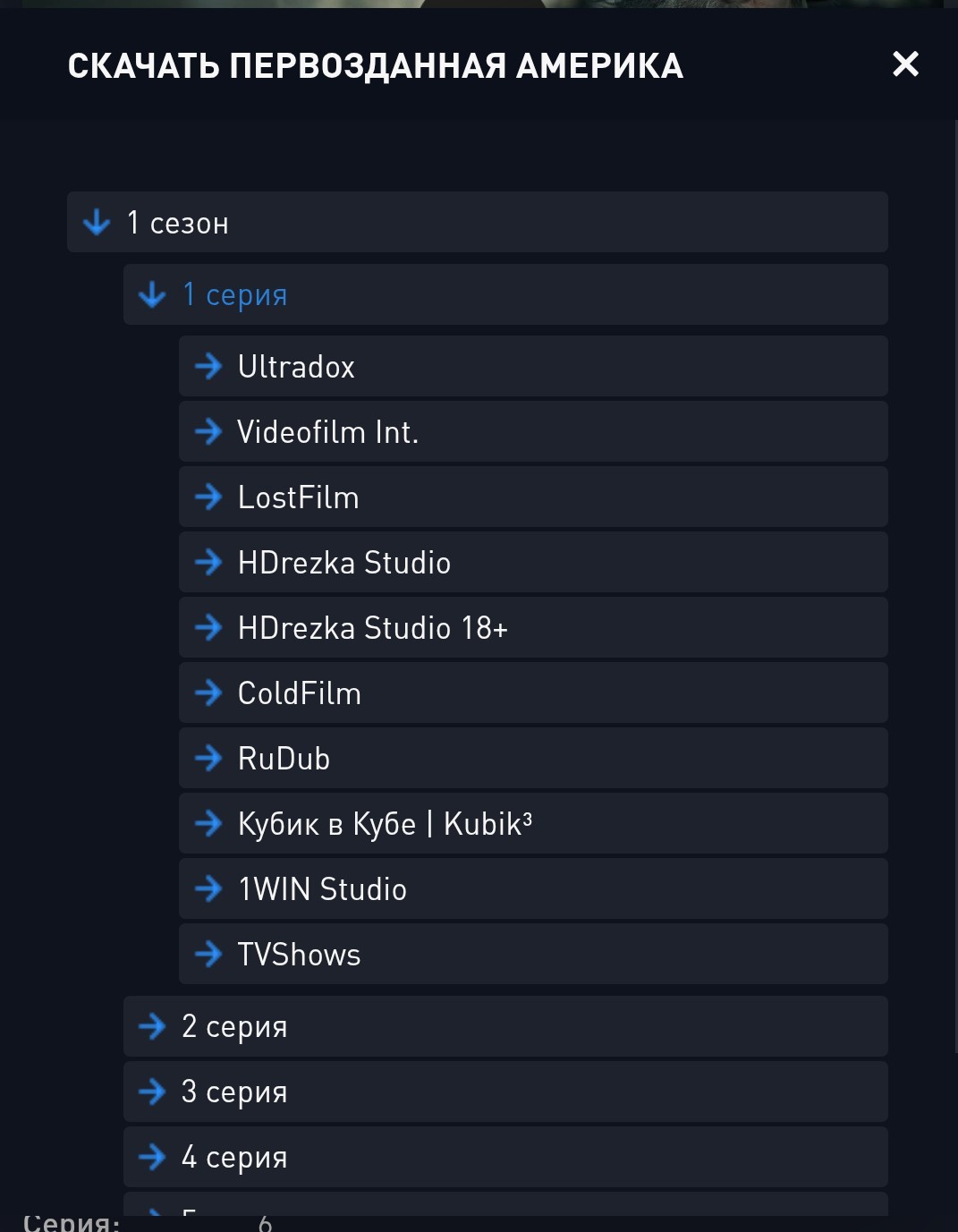Collapse the 1 серия episode list
Viewport: 958px width, 1232px height.
click(x=505, y=294)
